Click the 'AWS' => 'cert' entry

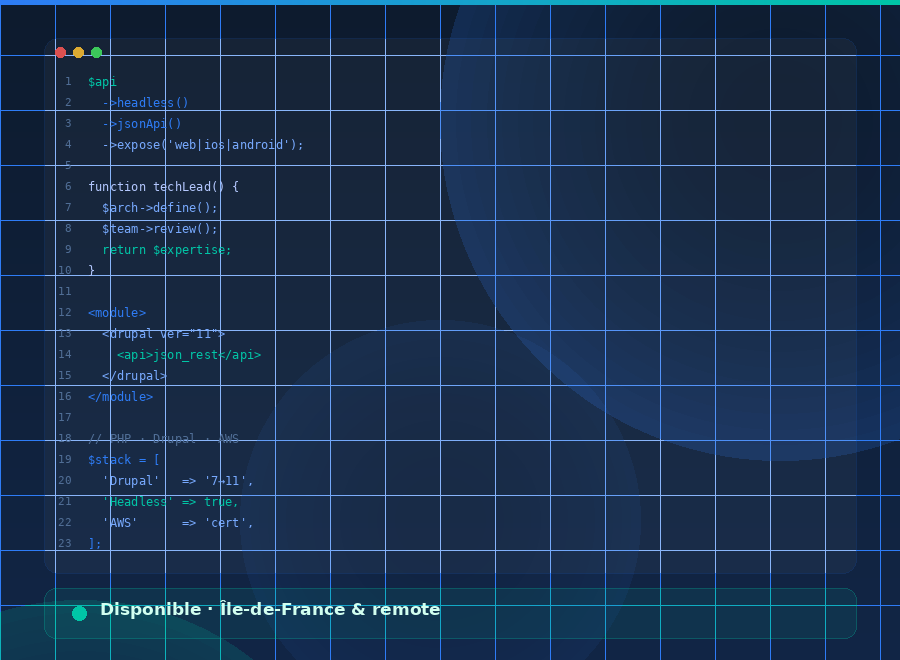pos(178,523)
